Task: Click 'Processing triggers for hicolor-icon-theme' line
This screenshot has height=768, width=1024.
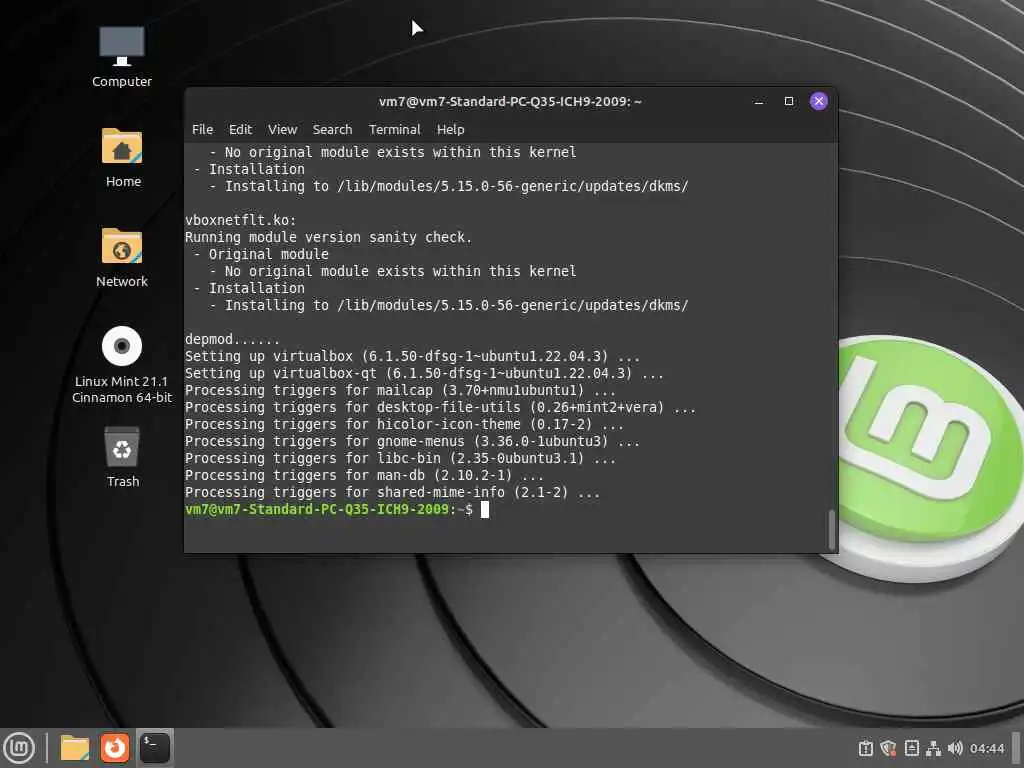Action: 404,424
